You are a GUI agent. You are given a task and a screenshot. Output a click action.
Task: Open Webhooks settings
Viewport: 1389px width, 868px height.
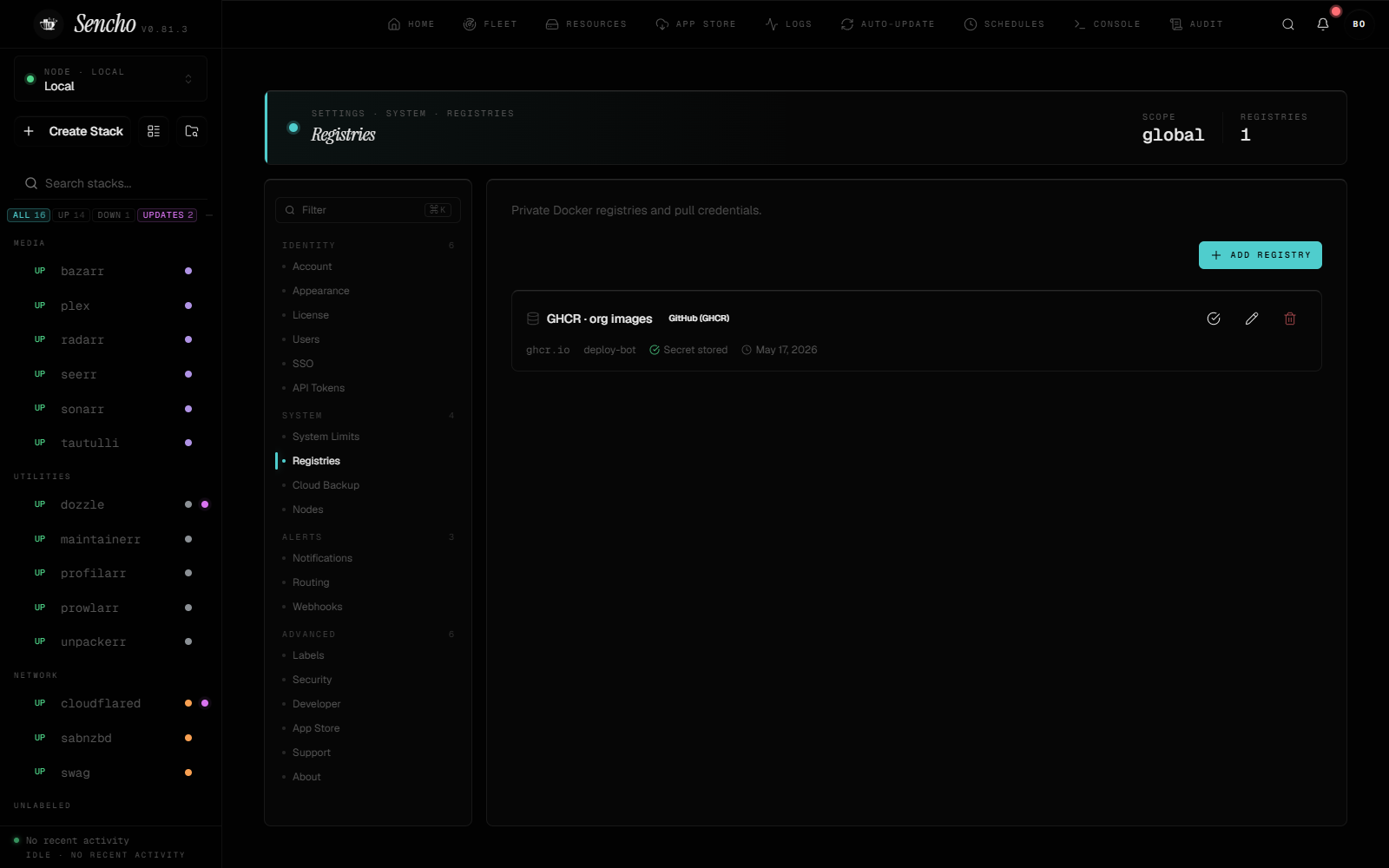368,607
